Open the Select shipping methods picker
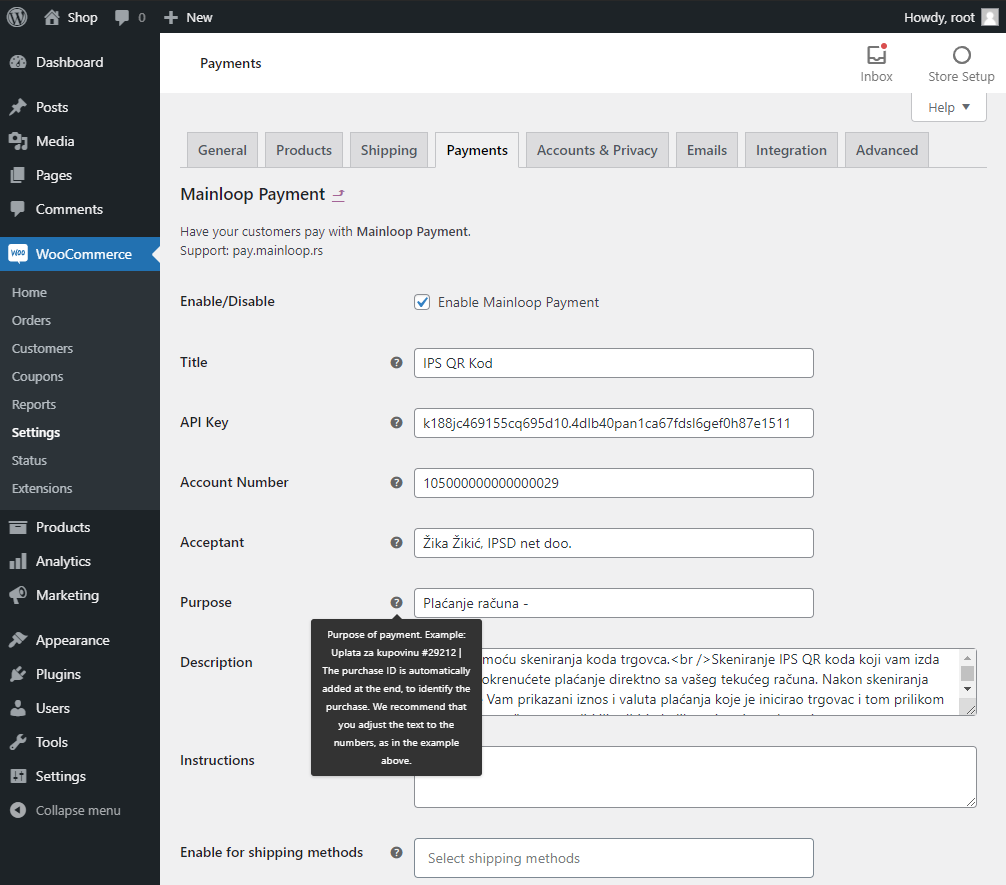The height and width of the screenshot is (885, 1006). point(613,858)
